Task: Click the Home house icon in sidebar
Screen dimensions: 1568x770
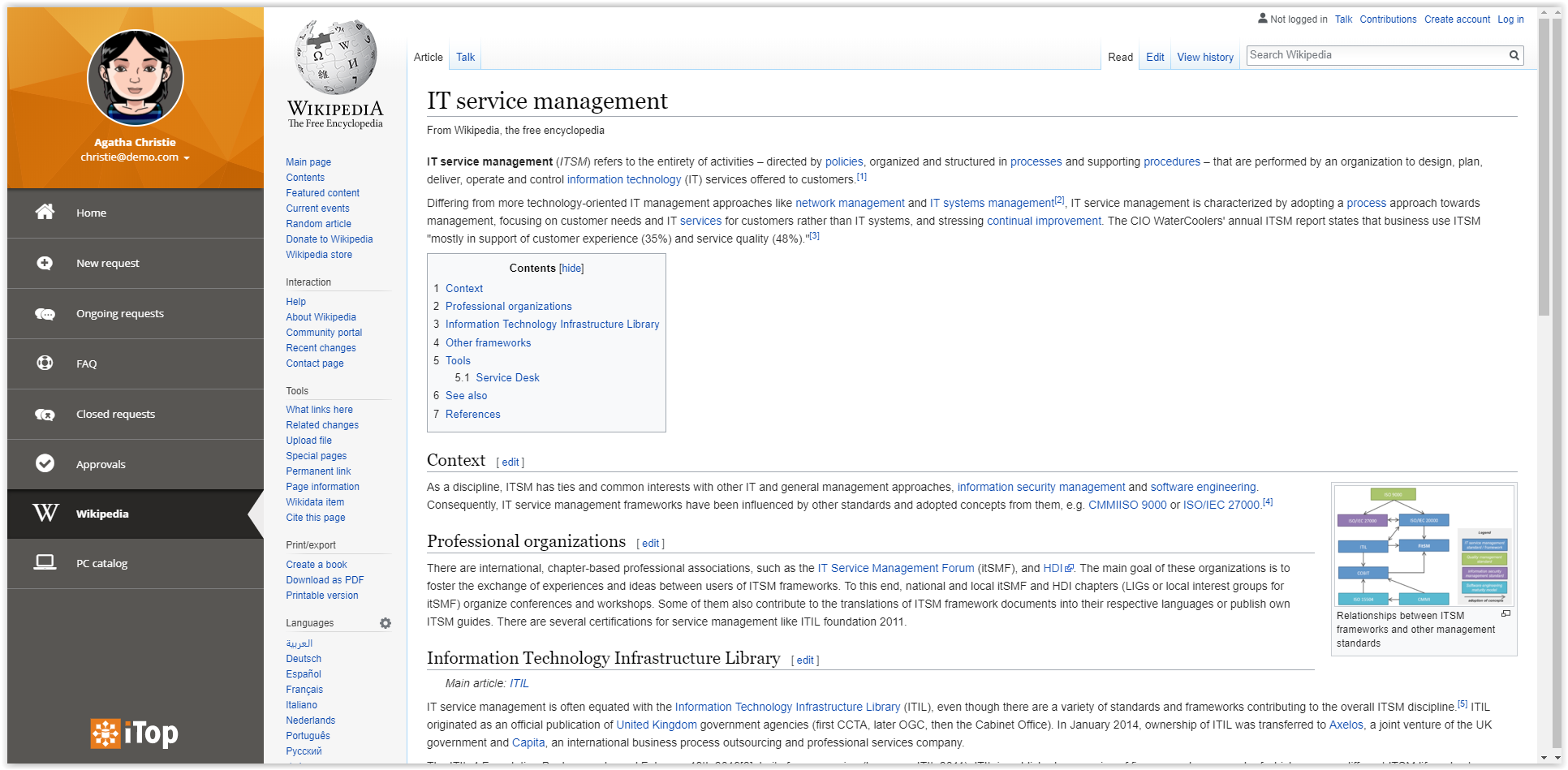Action: point(45,212)
